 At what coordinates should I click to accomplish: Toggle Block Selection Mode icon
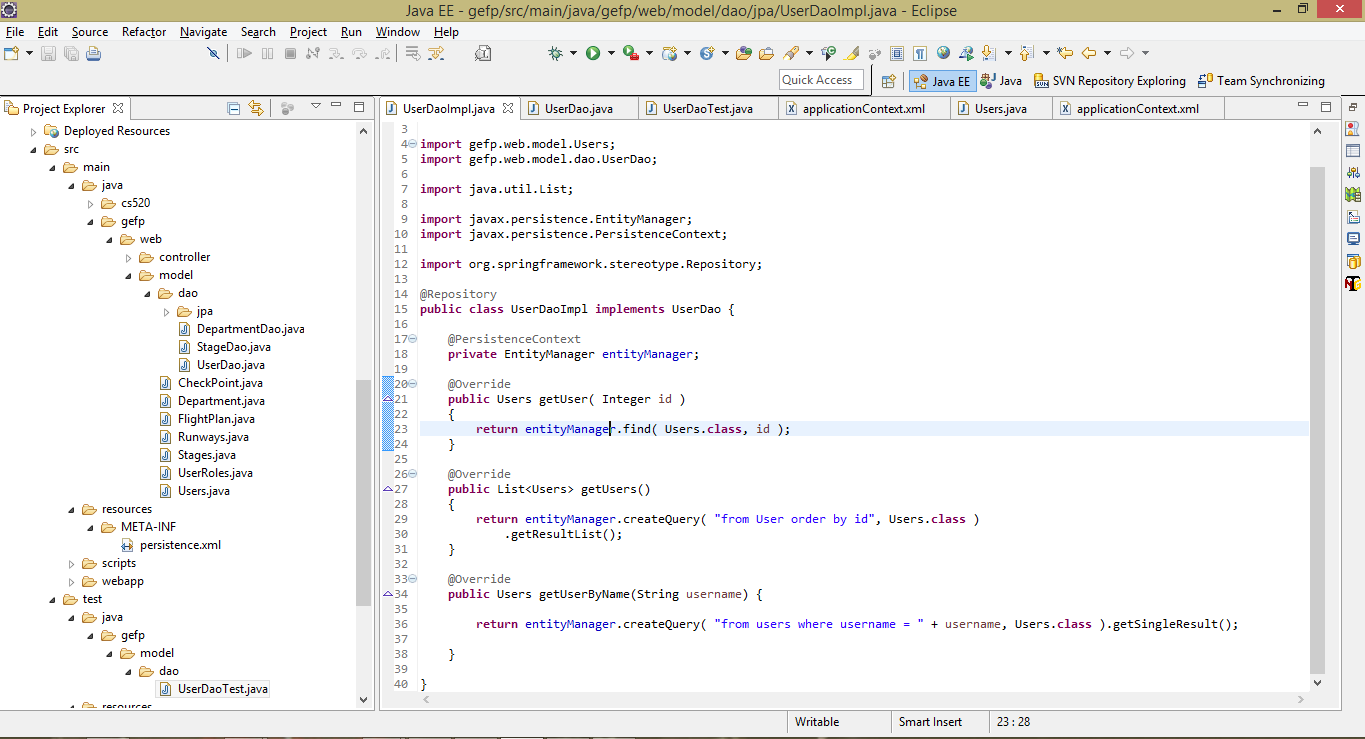tap(897, 53)
